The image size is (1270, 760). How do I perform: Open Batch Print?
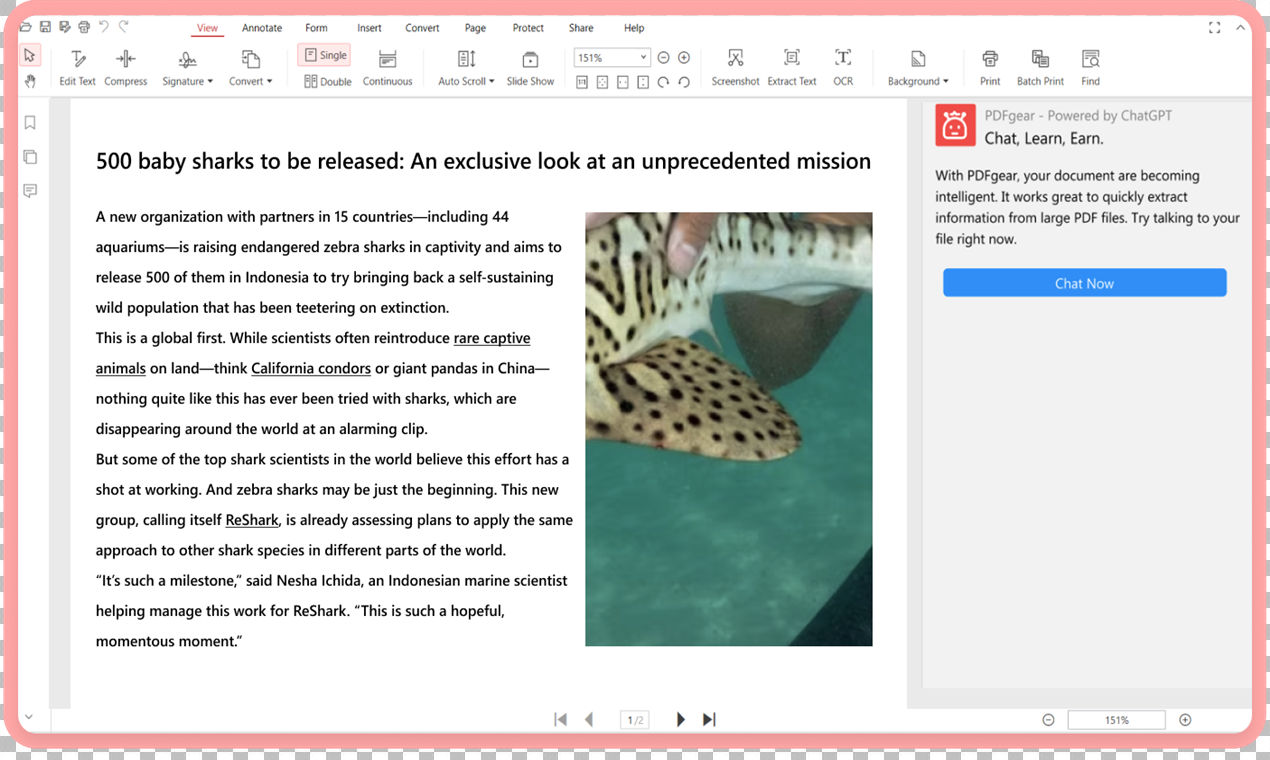pyautogui.click(x=1040, y=68)
